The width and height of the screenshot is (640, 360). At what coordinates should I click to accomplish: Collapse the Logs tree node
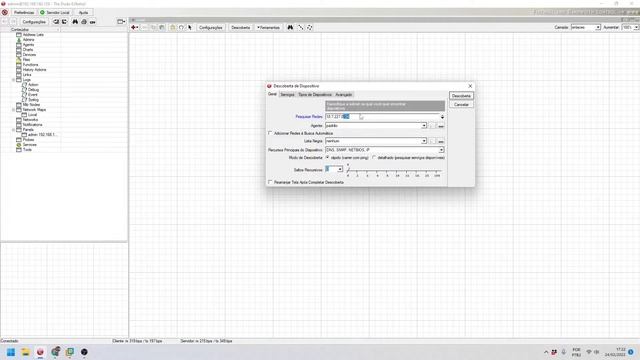coord(13,80)
